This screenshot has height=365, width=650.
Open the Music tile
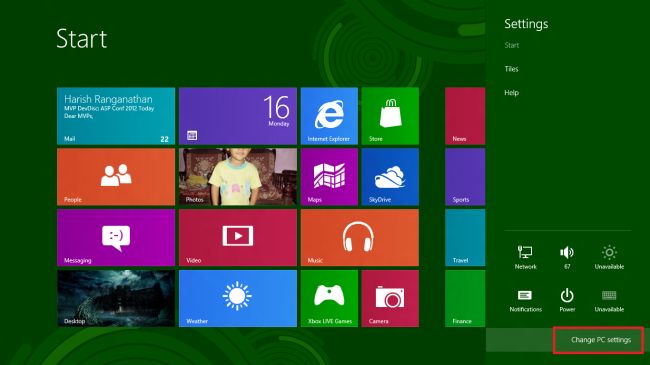[360, 238]
